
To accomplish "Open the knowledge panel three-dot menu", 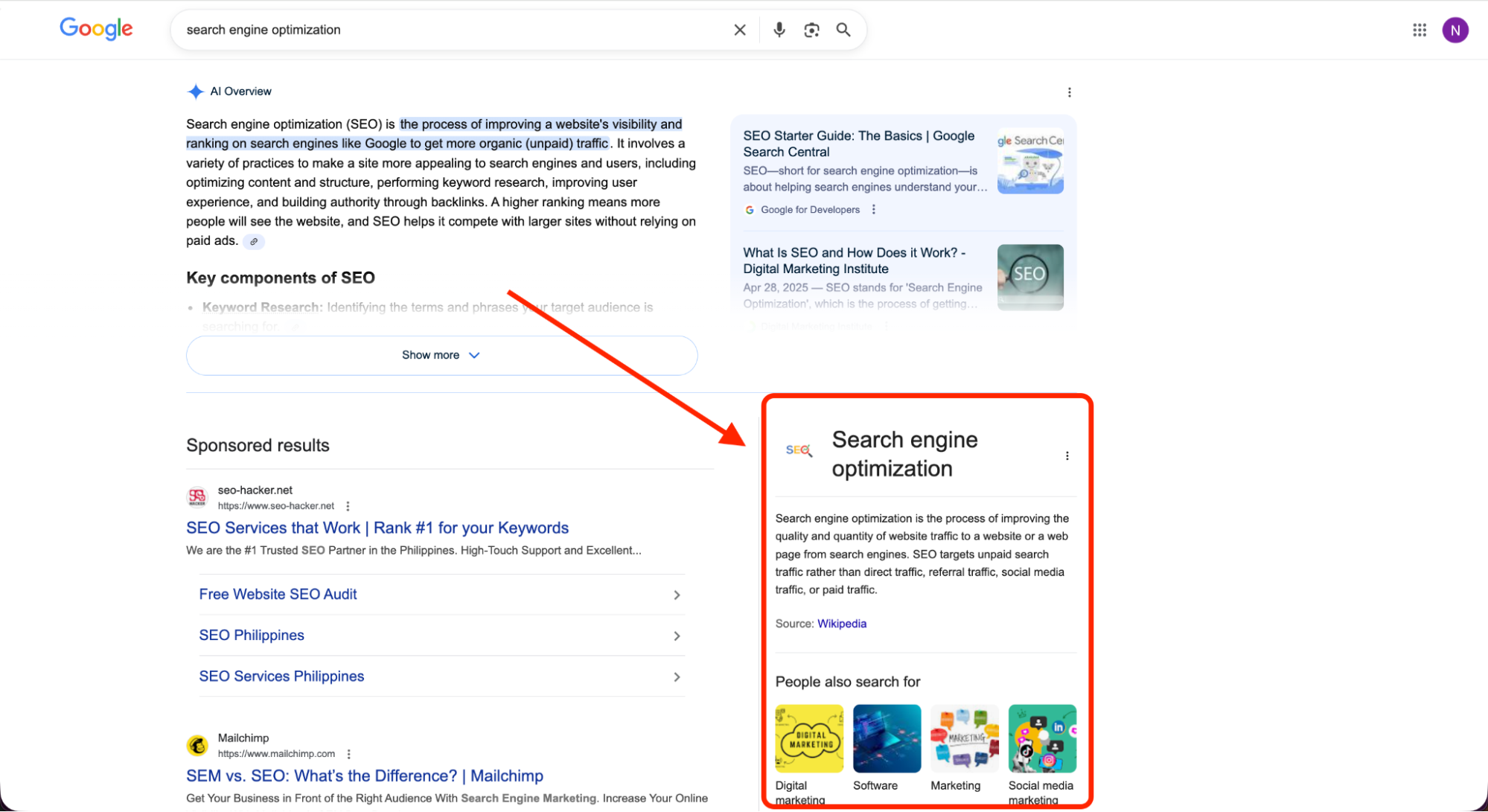I will coord(1067,455).
